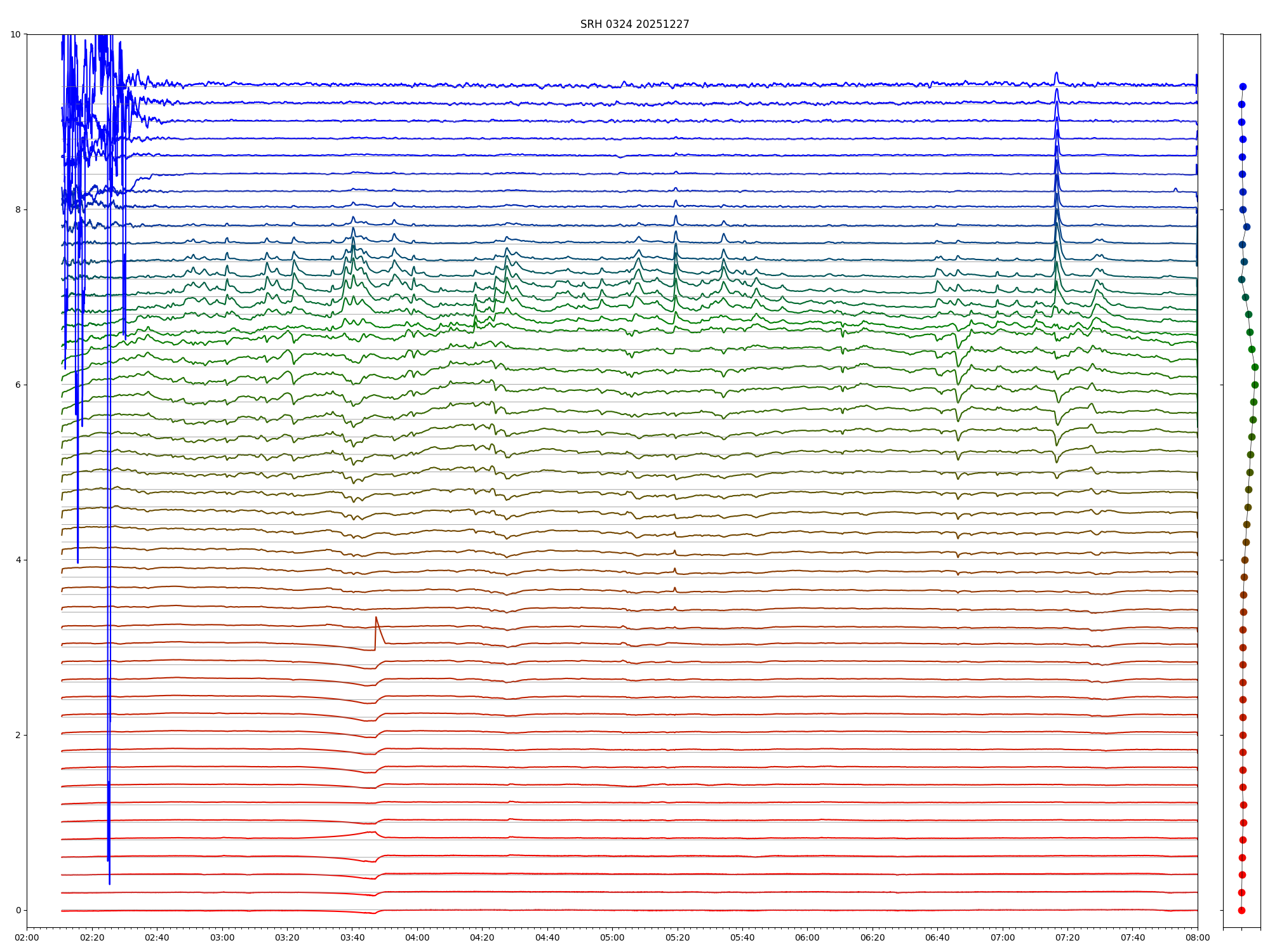1270x952 pixels.
Task: Click the teal peak near 05:20
Action: tap(676, 246)
